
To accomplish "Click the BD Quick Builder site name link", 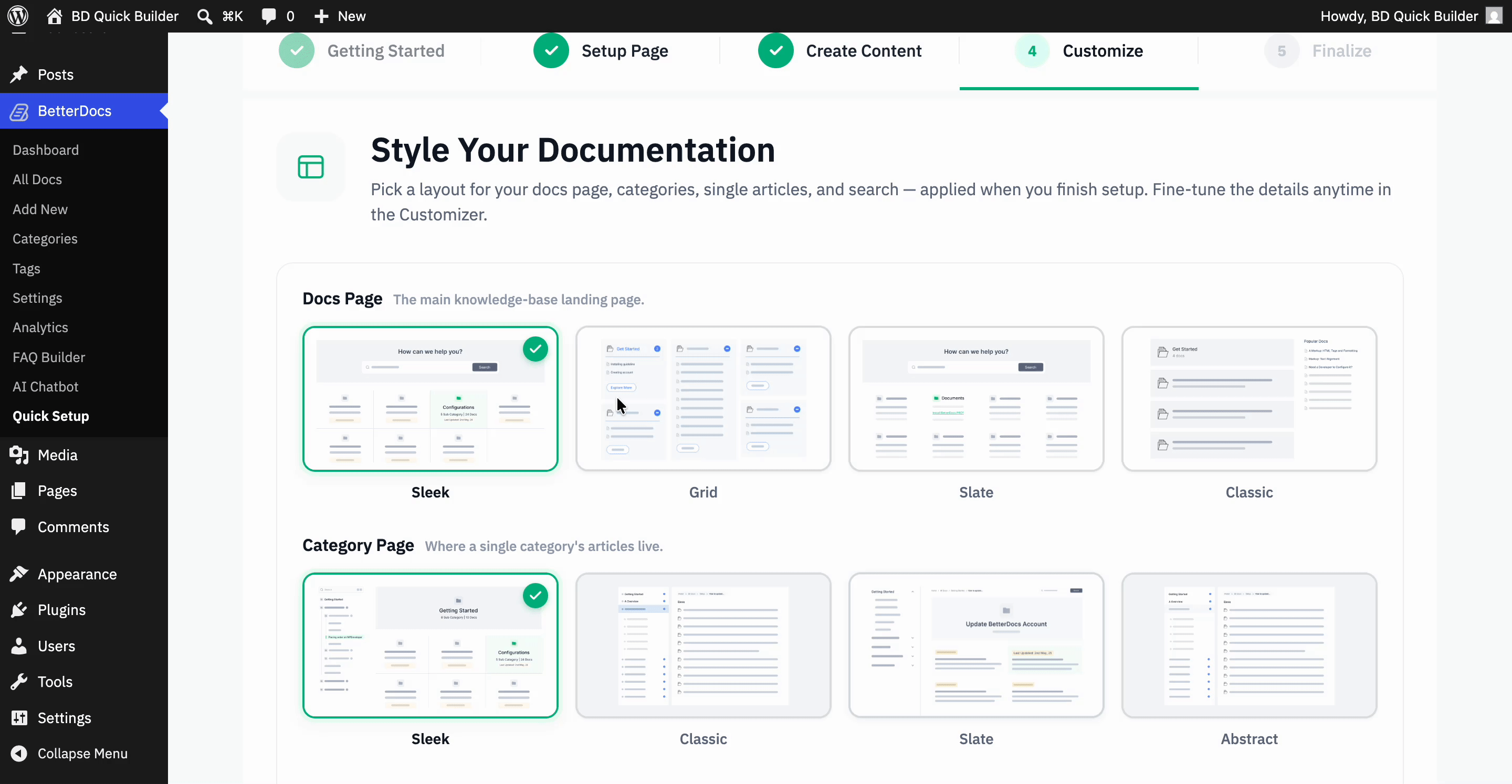I will [x=124, y=16].
